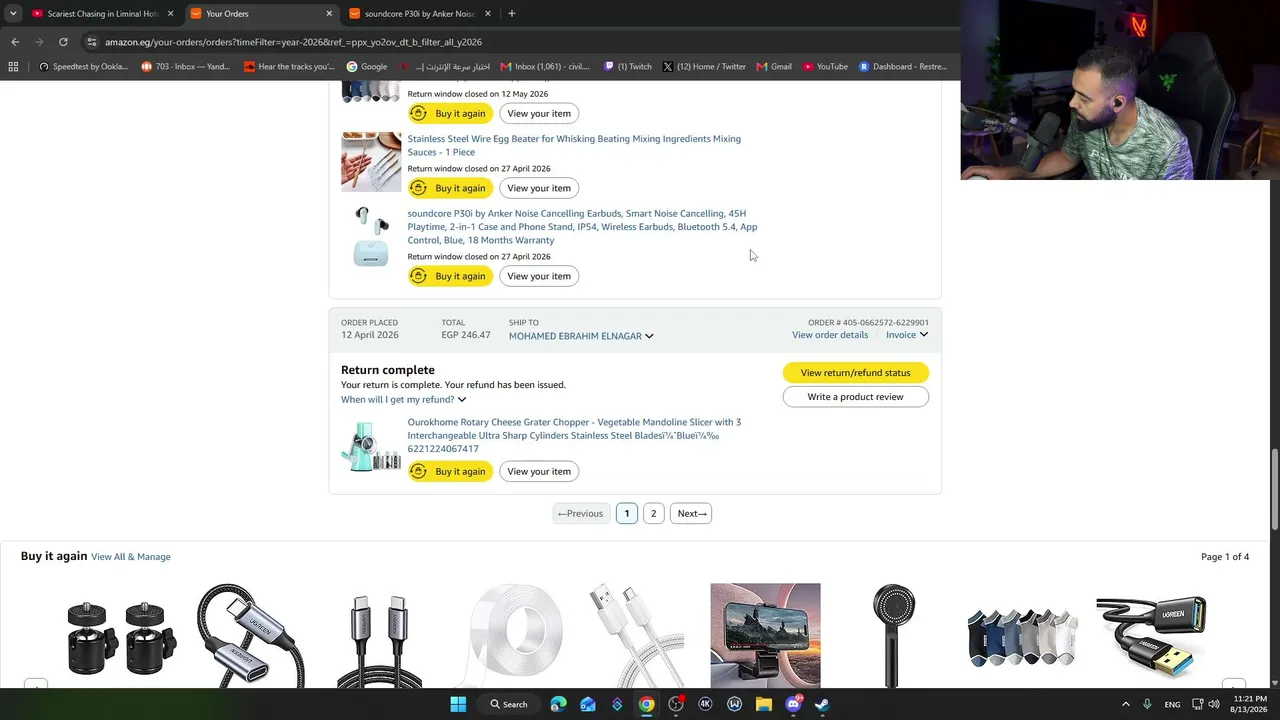Open the Chrome apps grid shortcut

click(x=13, y=67)
